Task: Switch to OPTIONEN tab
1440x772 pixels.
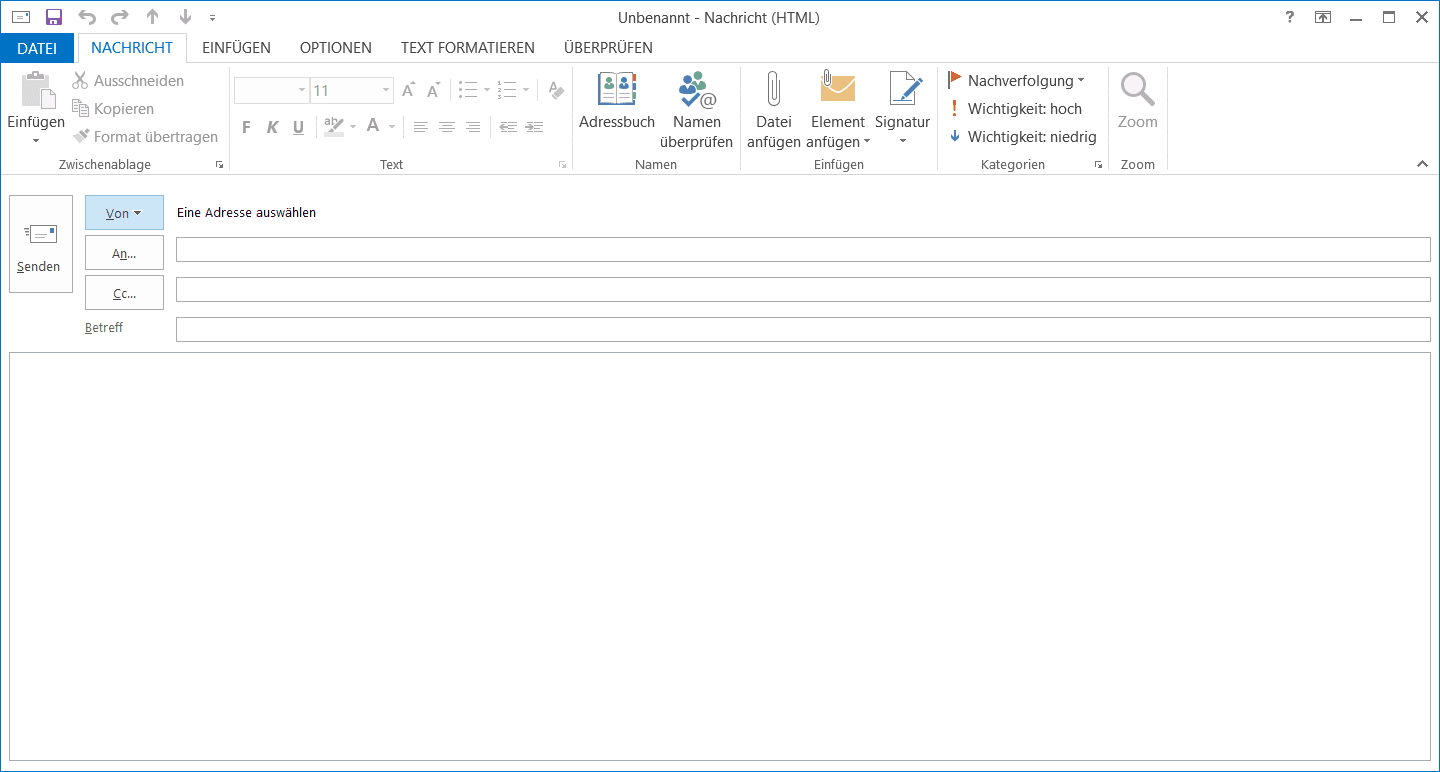Action: tap(336, 48)
